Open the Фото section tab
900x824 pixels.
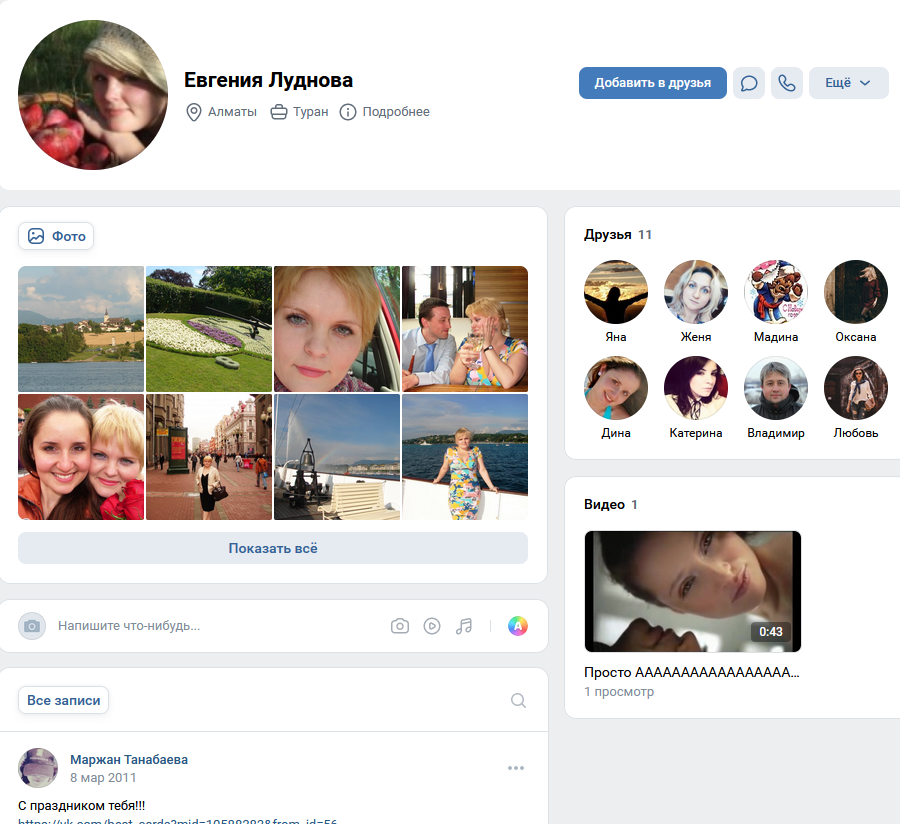coord(56,236)
